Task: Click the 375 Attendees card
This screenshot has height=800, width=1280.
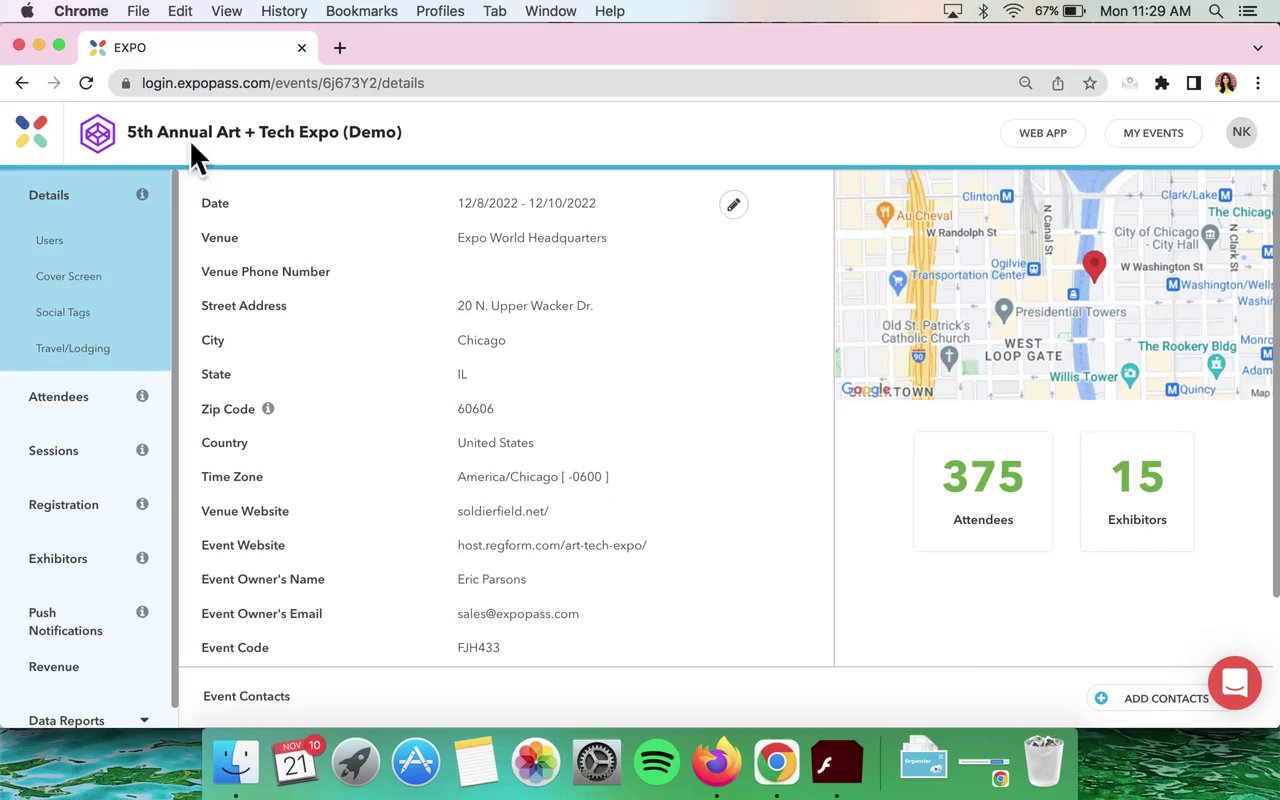Action: (x=983, y=491)
